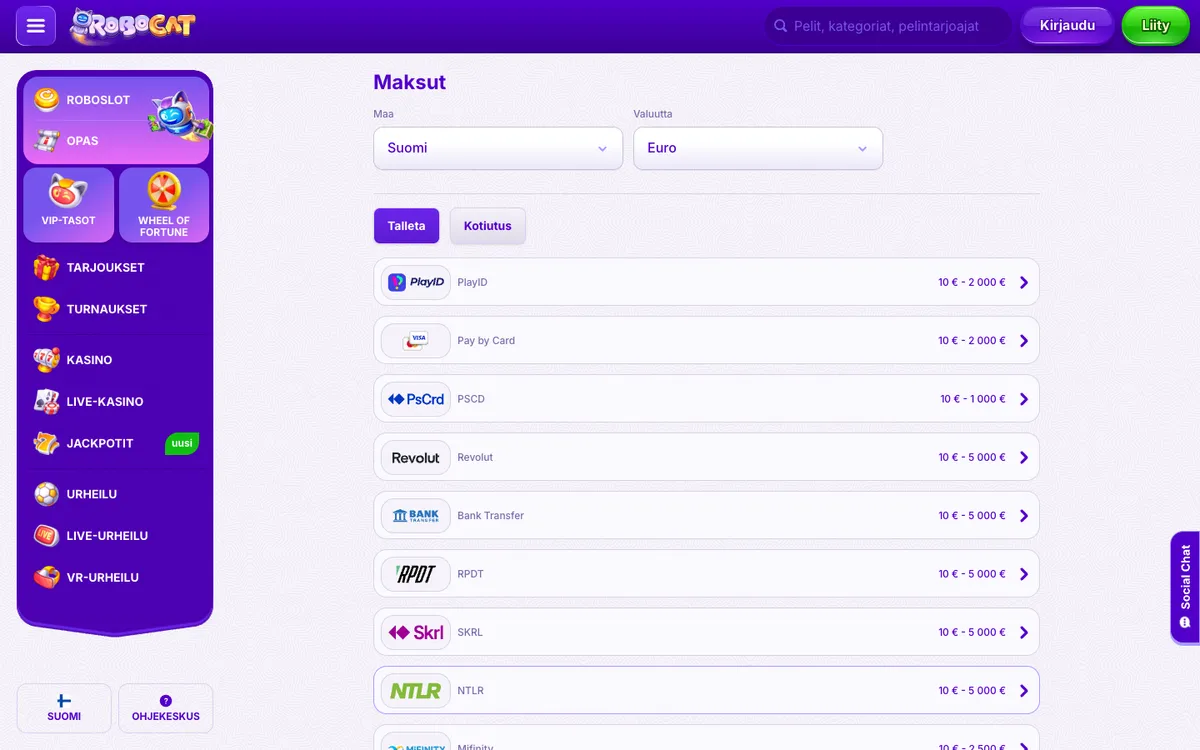
Task: Open VR-urheilu menu link
Action: click(x=103, y=577)
